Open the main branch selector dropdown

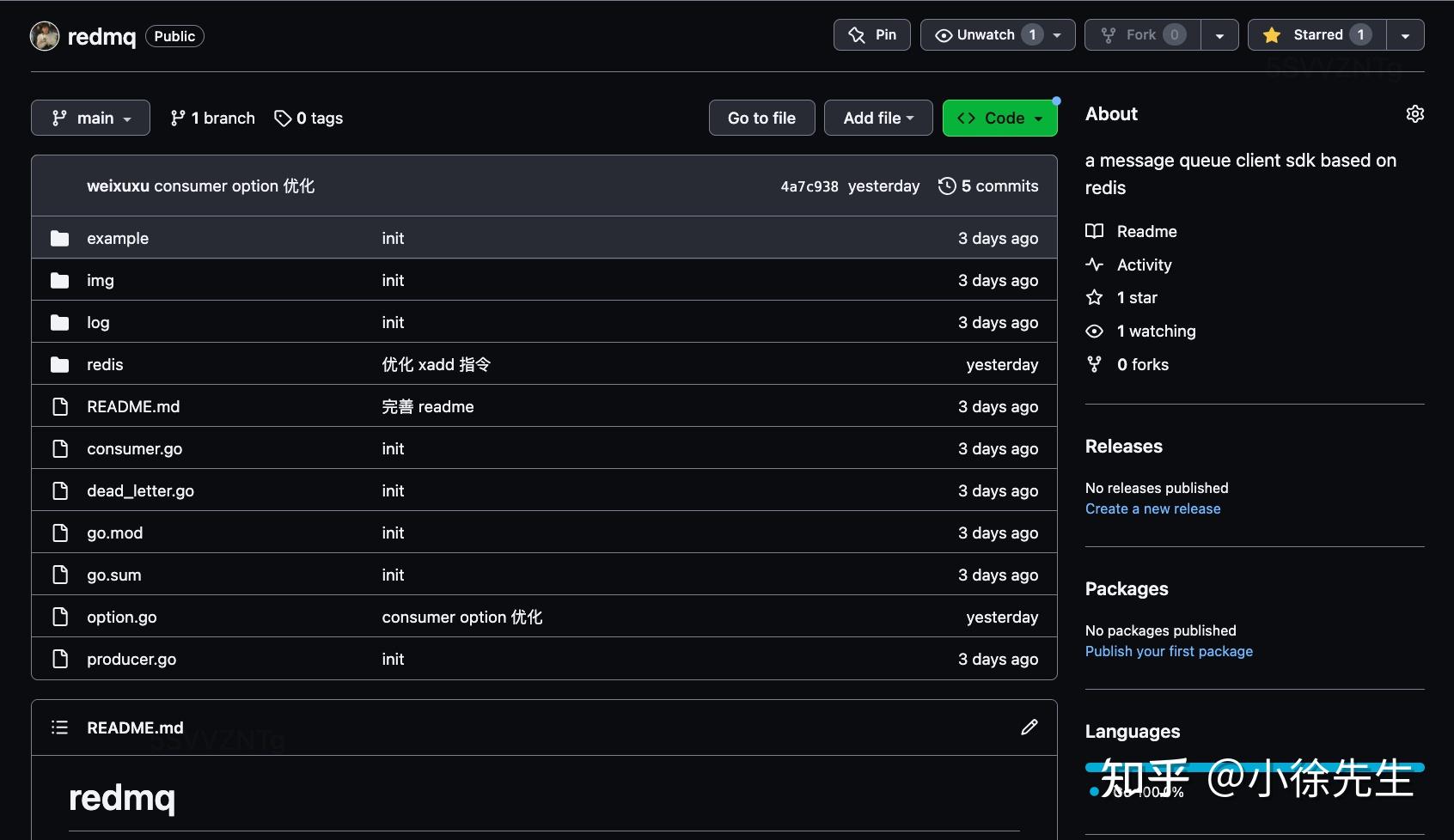click(x=90, y=119)
